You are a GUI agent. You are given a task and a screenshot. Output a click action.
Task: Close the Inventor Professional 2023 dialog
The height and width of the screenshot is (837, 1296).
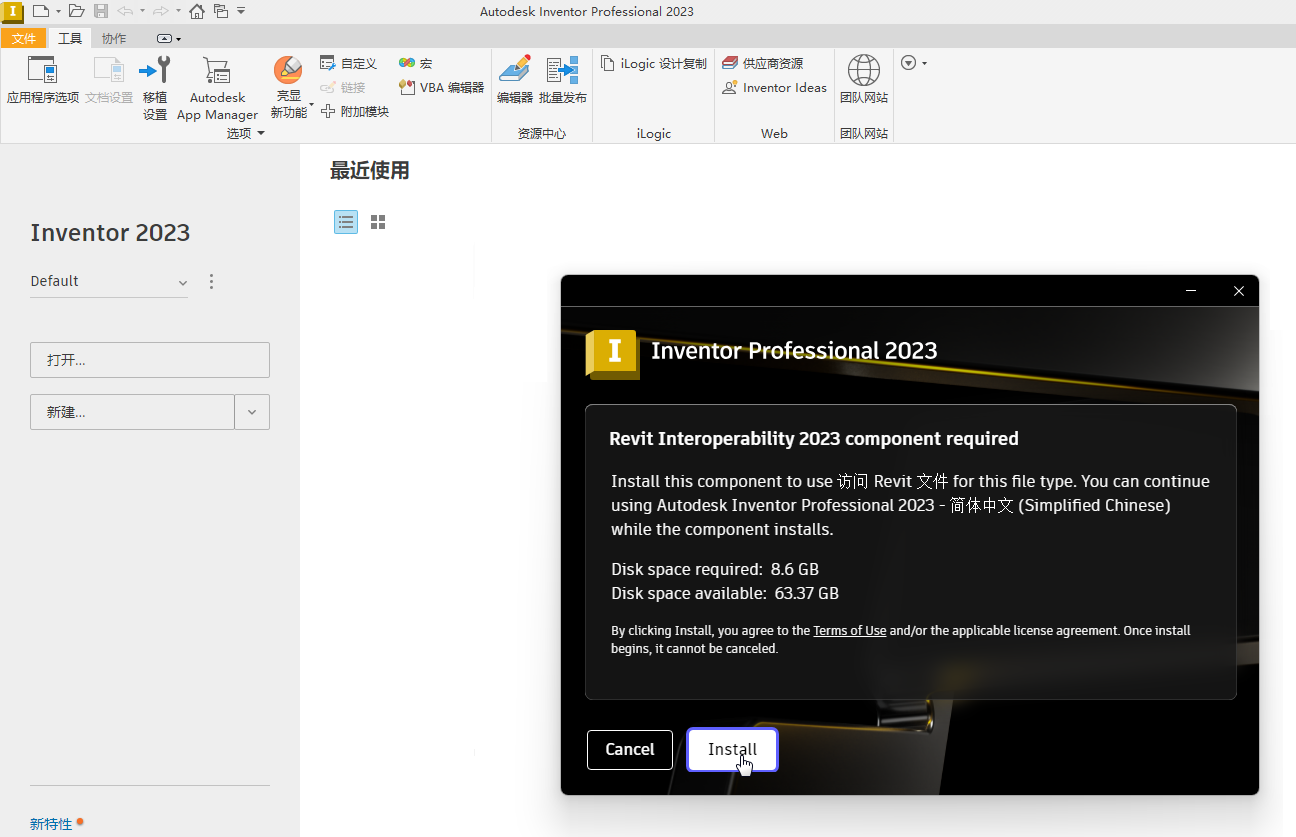[1239, 291]
